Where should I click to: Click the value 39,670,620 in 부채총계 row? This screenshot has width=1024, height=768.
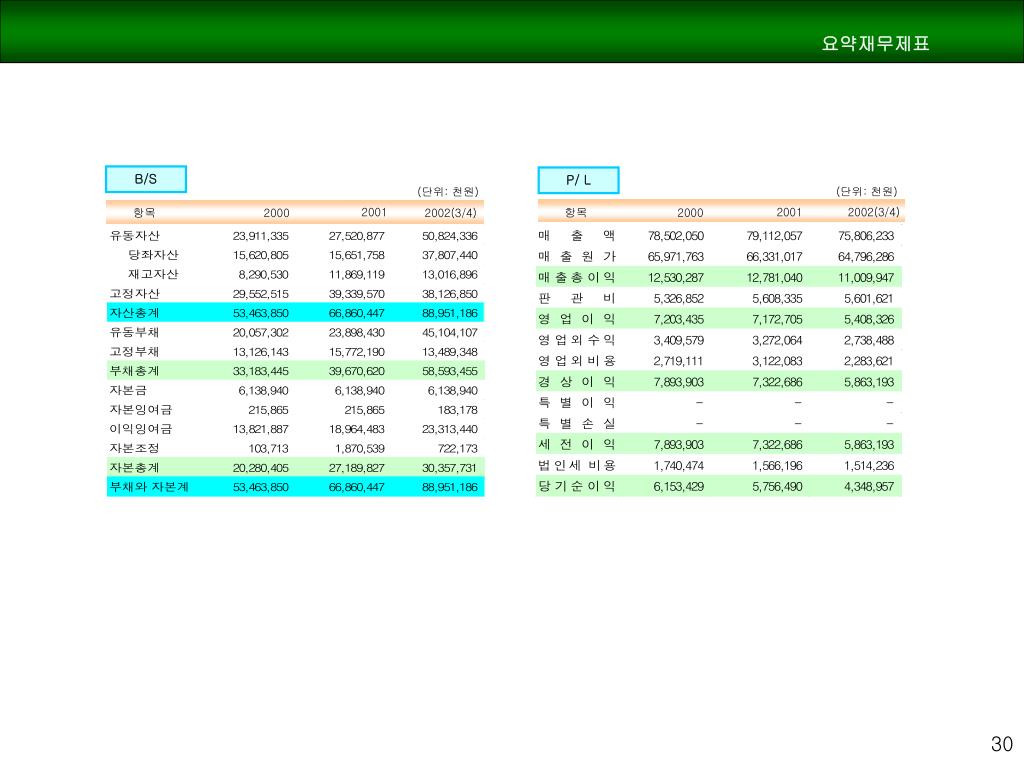click(357, 371)
